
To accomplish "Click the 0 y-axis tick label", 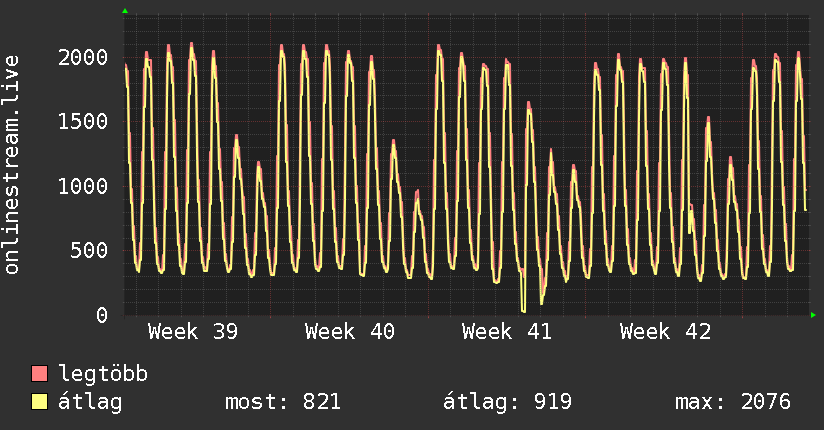I will pyautogui.click(x=101, y=315).
